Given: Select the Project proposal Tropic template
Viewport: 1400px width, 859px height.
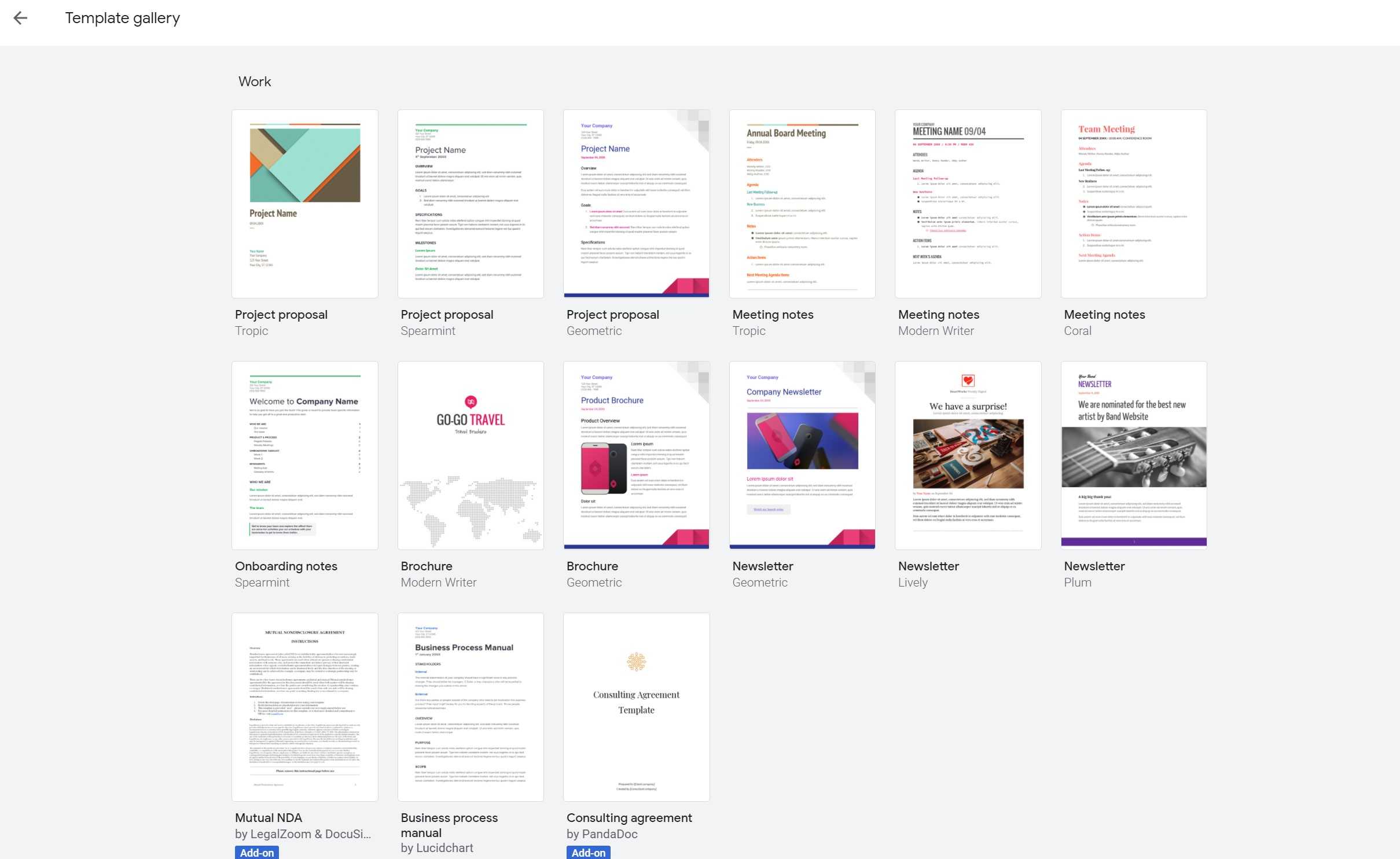Looking at the screenshot, I should coord(304,203).
